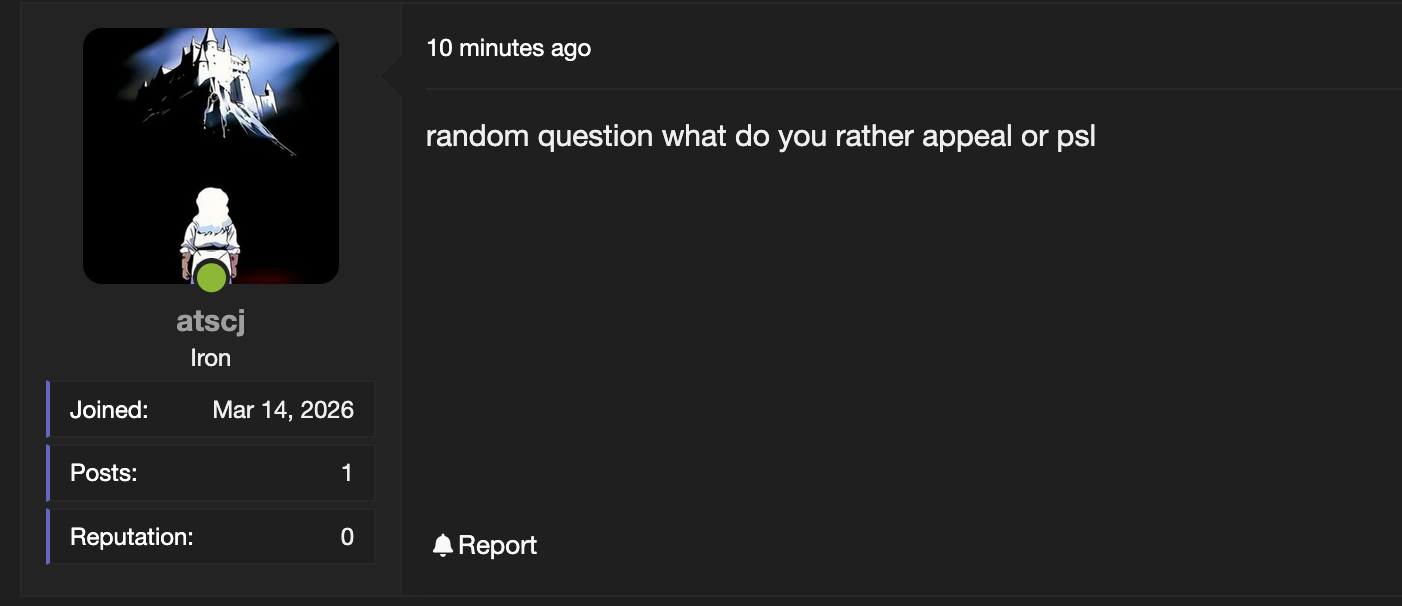The image size is (1402, 606).
Task: Click the Iron rank label
Action: pos(211,357)
